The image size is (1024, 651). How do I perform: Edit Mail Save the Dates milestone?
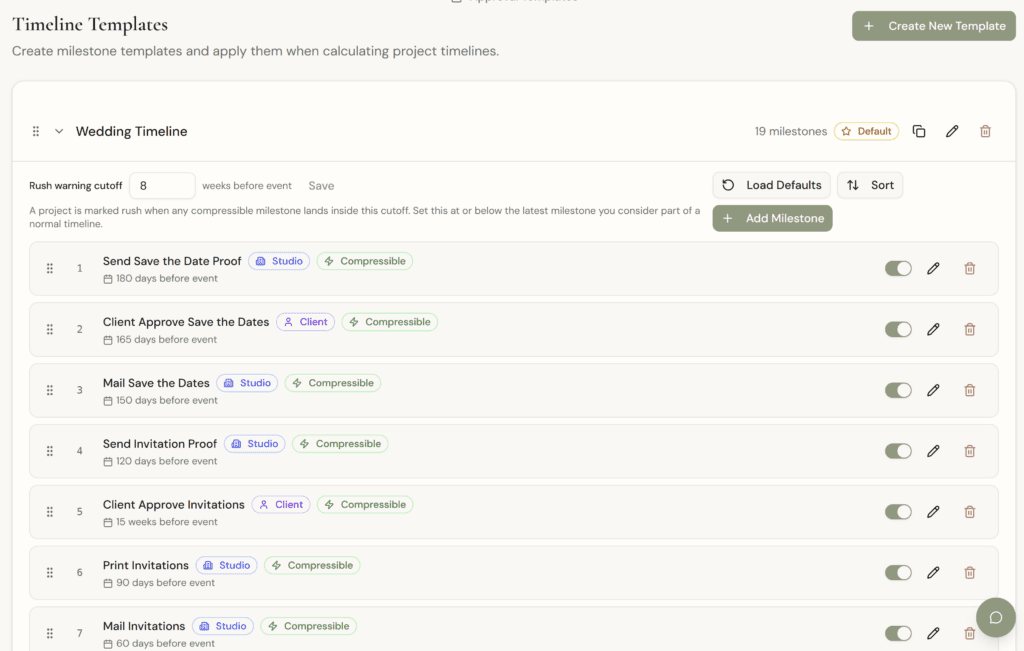(933, 390)
